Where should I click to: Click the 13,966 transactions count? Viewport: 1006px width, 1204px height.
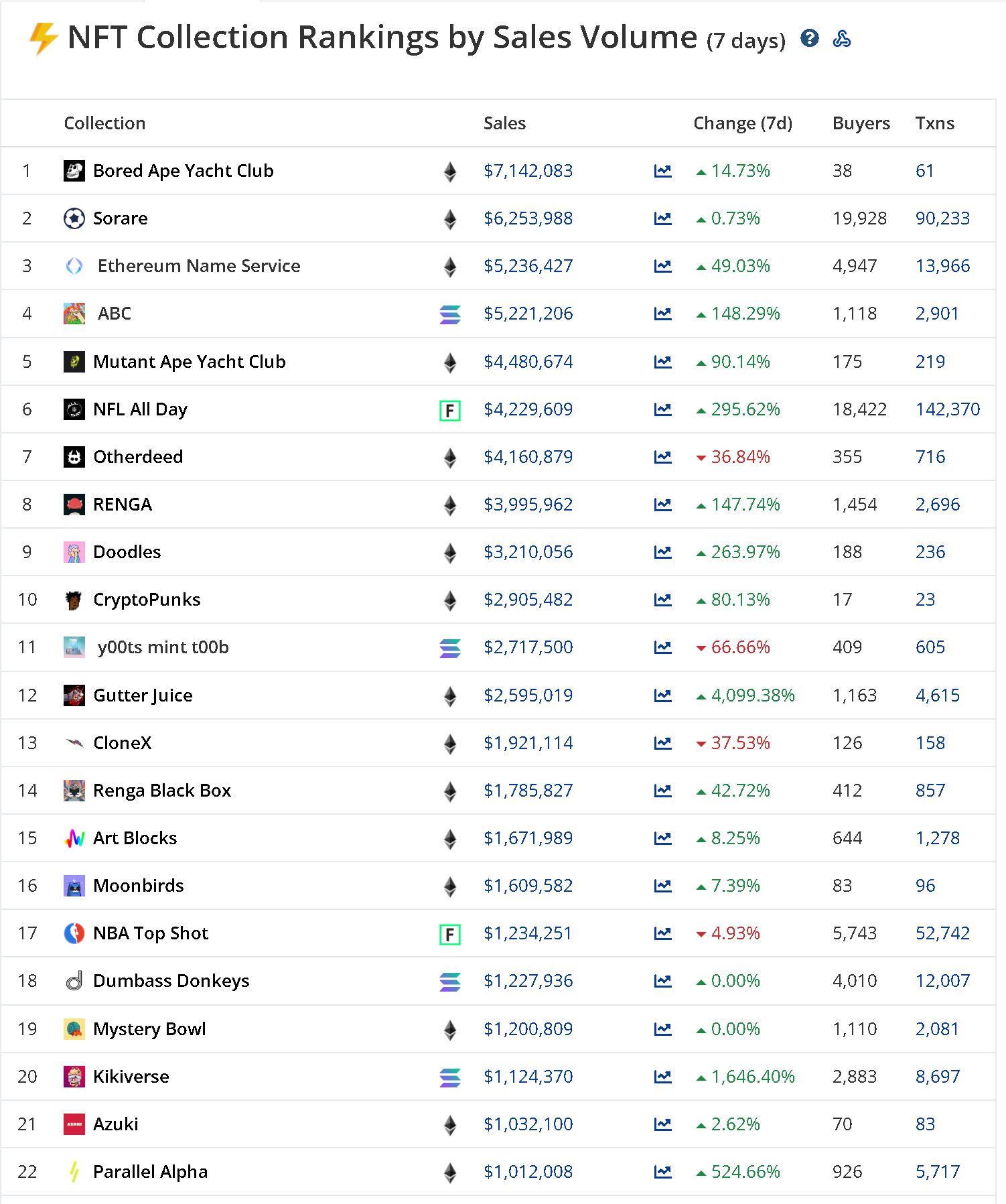coord(943,266)
